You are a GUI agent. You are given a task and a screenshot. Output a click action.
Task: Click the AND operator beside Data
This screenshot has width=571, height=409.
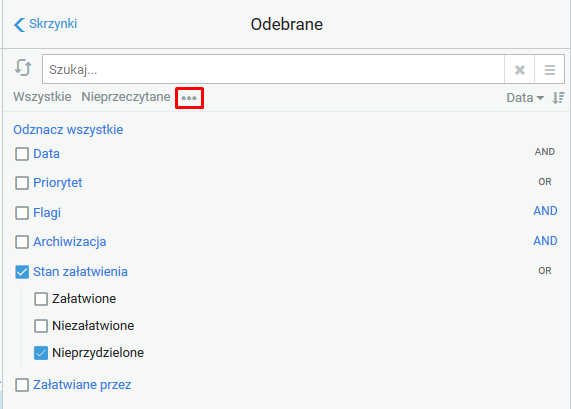point(544,152)
